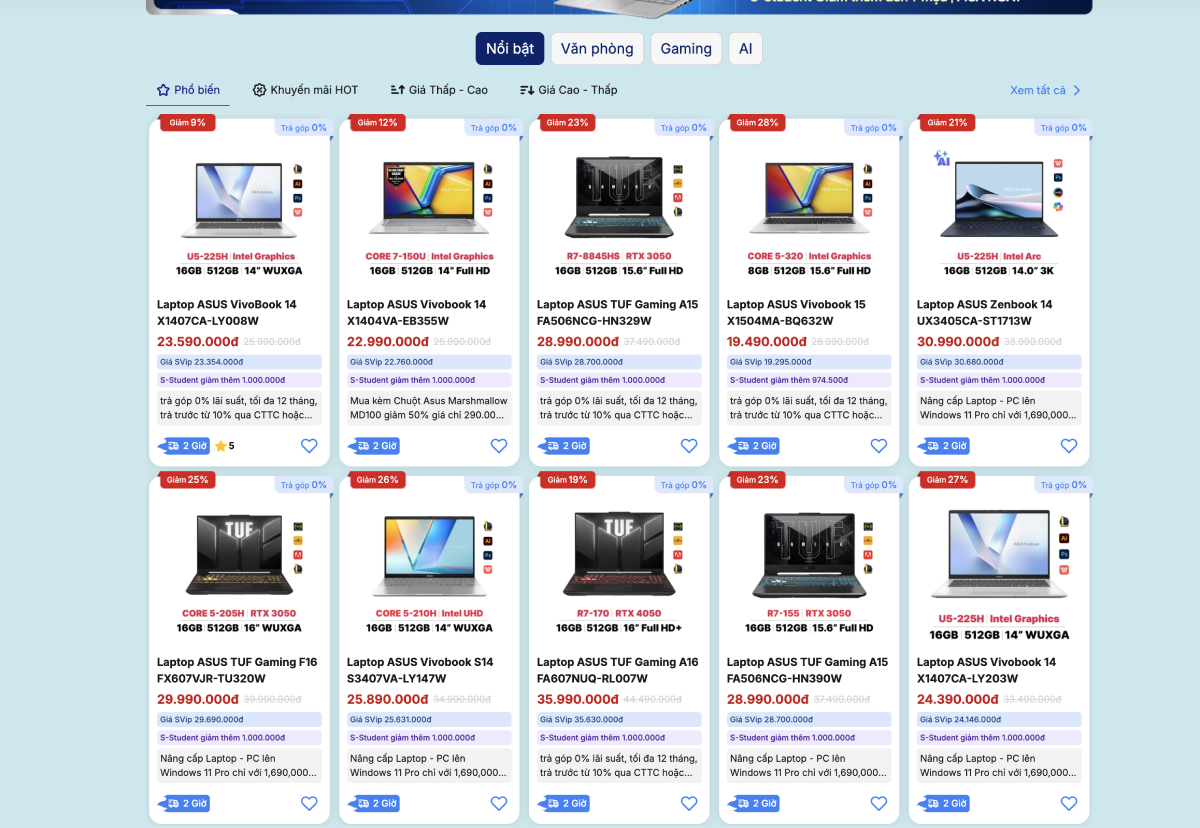Open the Văn phòng category tab
This screenshot has height=828, width=1200.
coord(597,48)
